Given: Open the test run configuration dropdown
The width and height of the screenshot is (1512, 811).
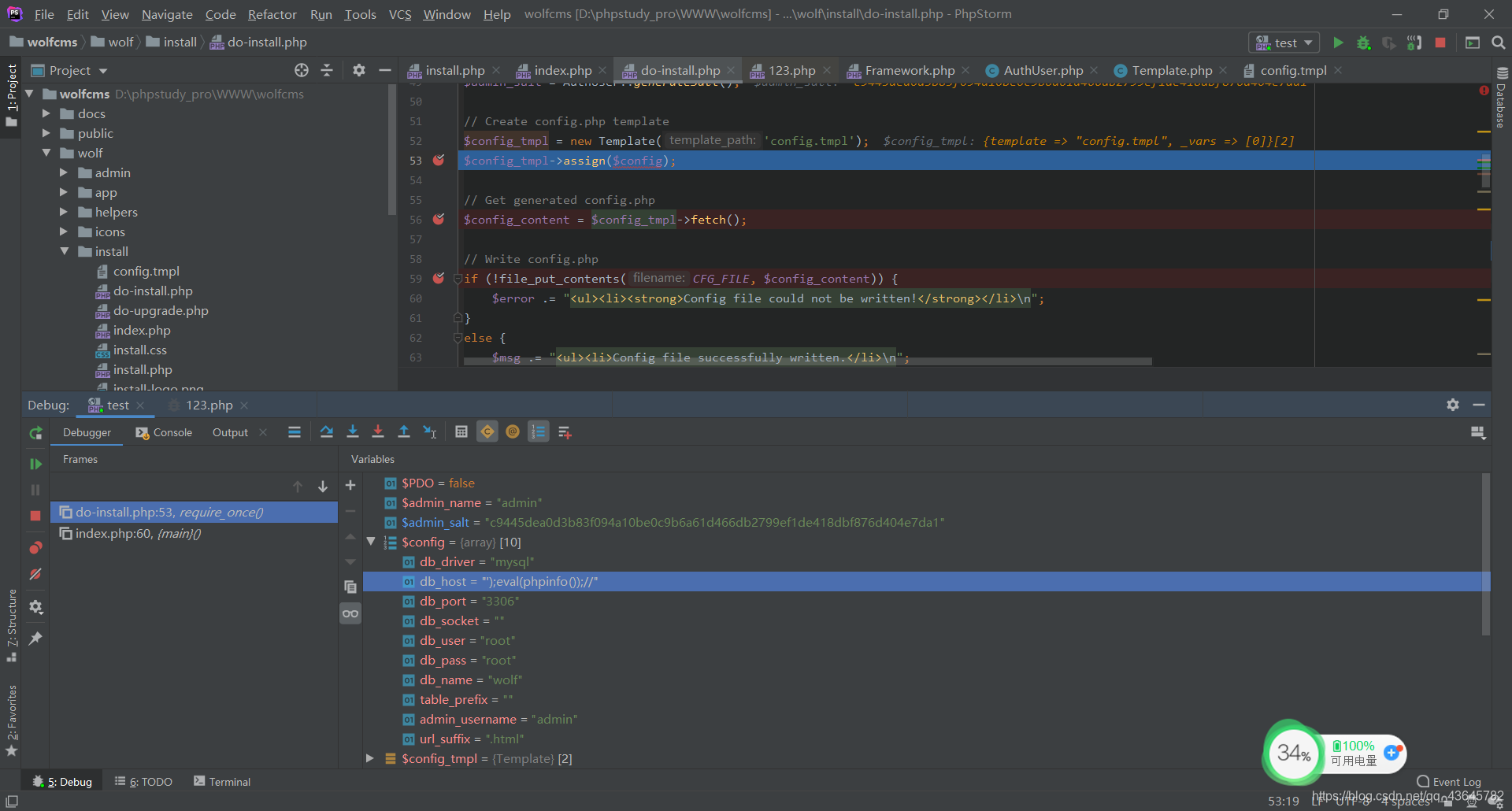Looking at the screenshot, I should [x=1284, y=43].
